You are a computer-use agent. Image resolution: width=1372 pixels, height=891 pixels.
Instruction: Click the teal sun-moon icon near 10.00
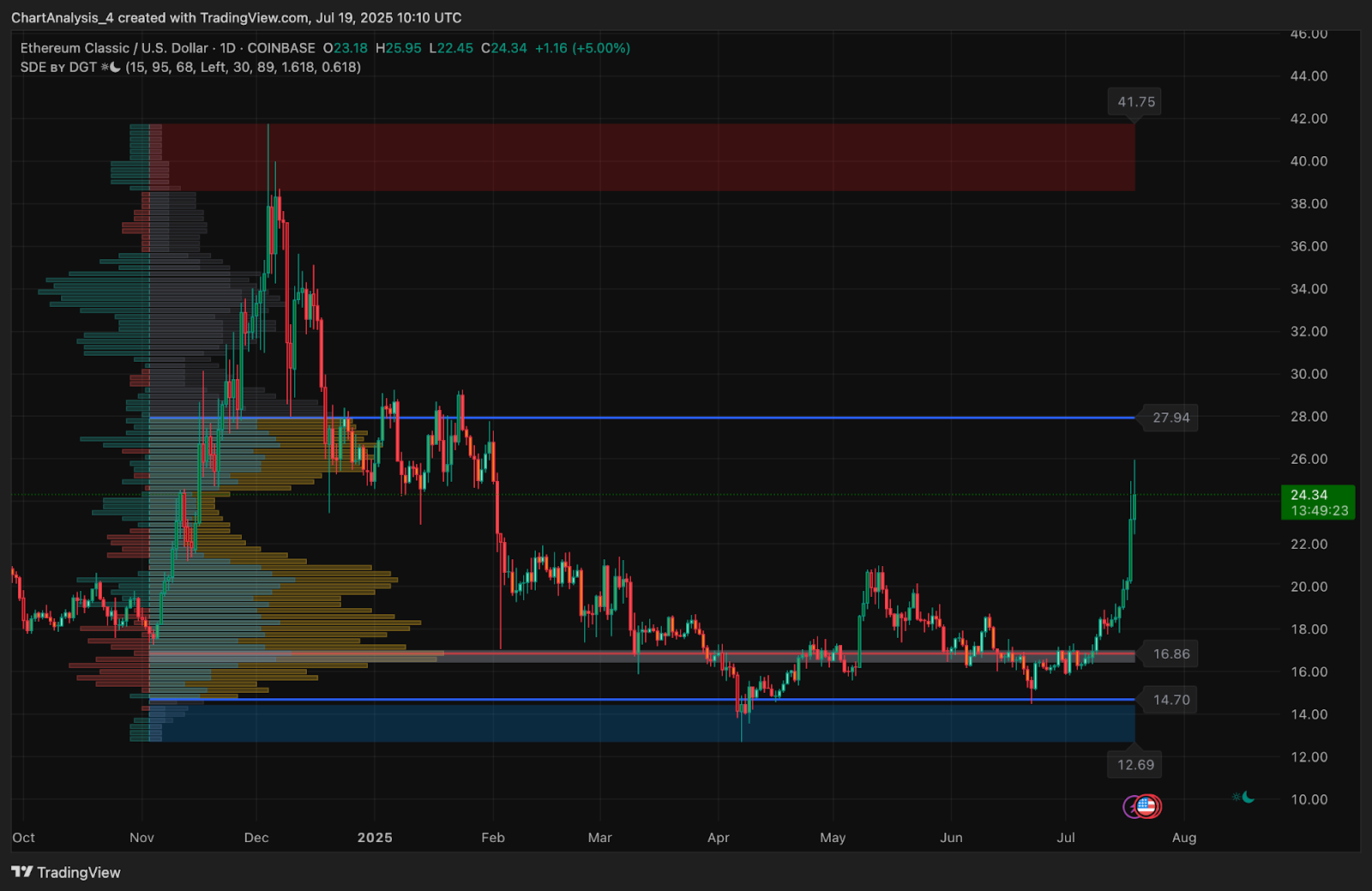coord(1243,798)
